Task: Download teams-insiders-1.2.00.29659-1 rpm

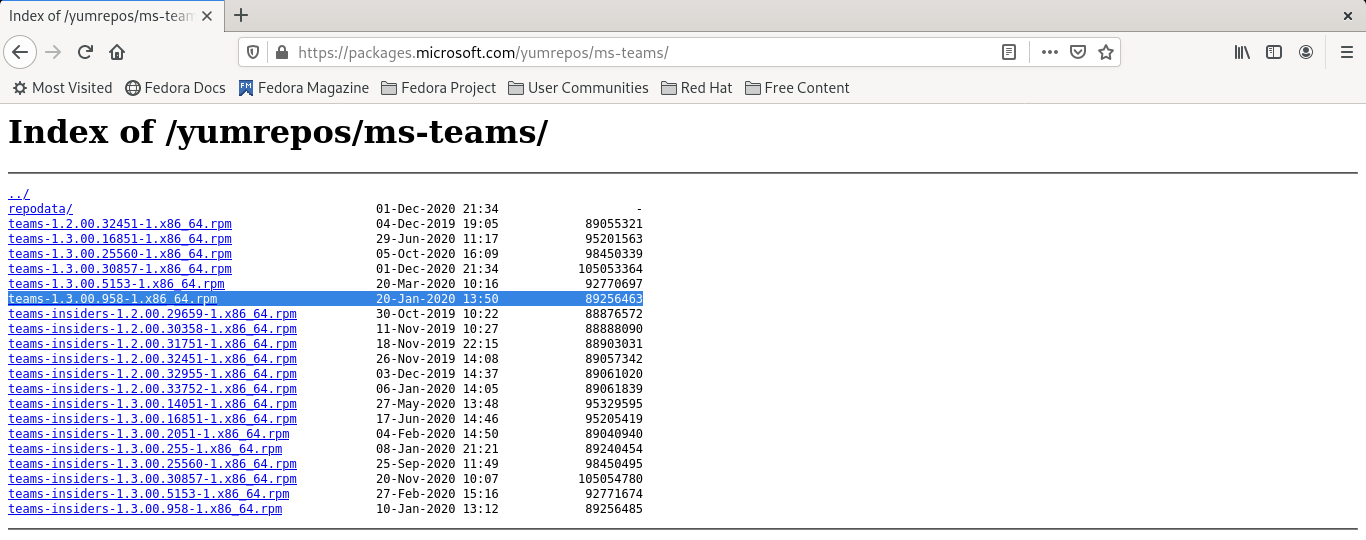Action: pos(152,314)
